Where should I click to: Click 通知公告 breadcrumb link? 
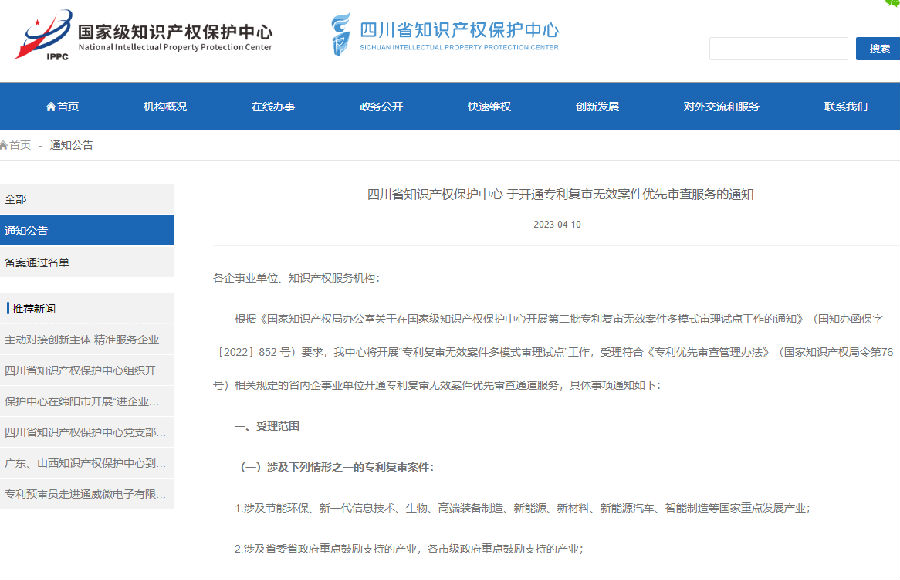click(x=71, y=146)
